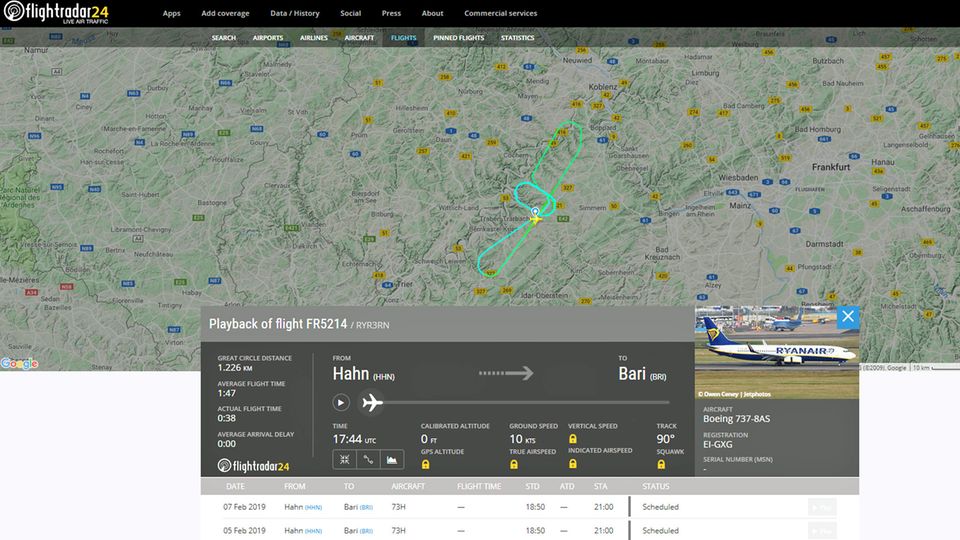Click the squawk lock icon

coord(662,465)
